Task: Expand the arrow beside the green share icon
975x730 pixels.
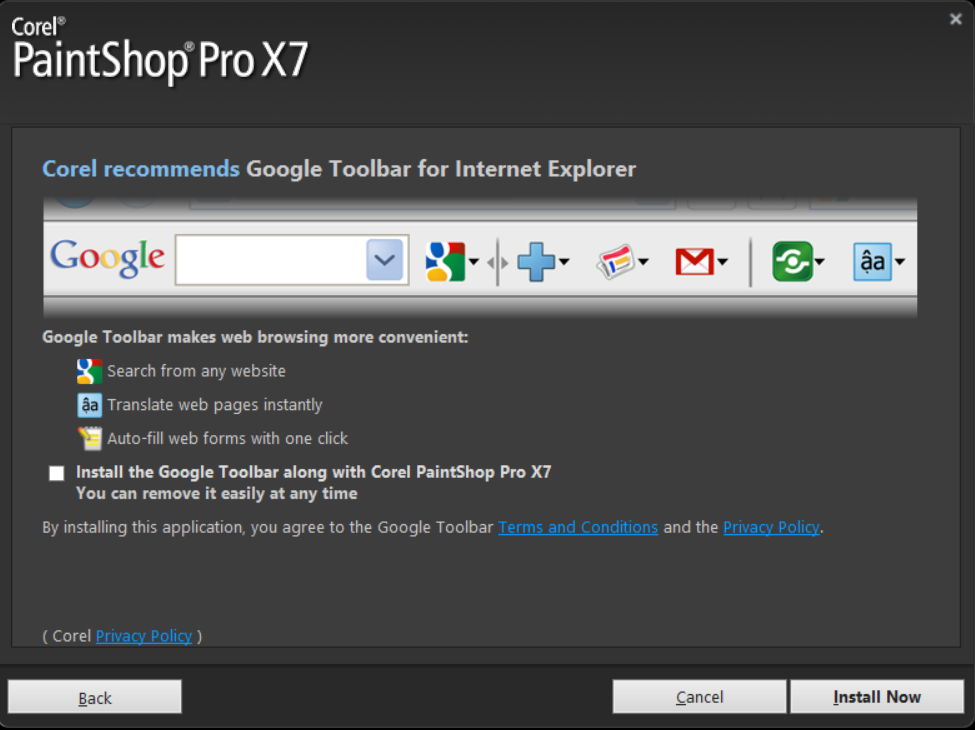Action: [x=820, y=263]
